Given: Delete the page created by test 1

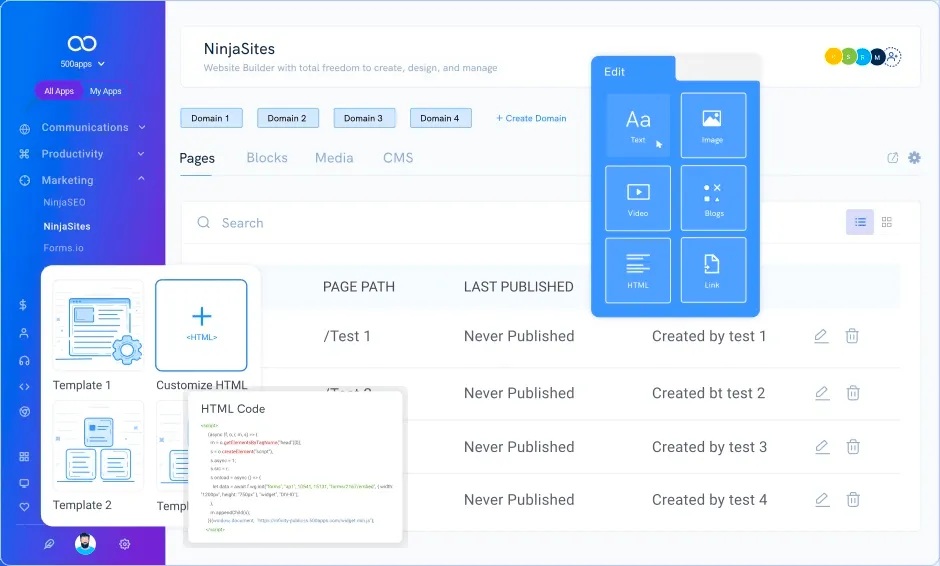Looking at the screenshot, I should click(x=852, y=336).
